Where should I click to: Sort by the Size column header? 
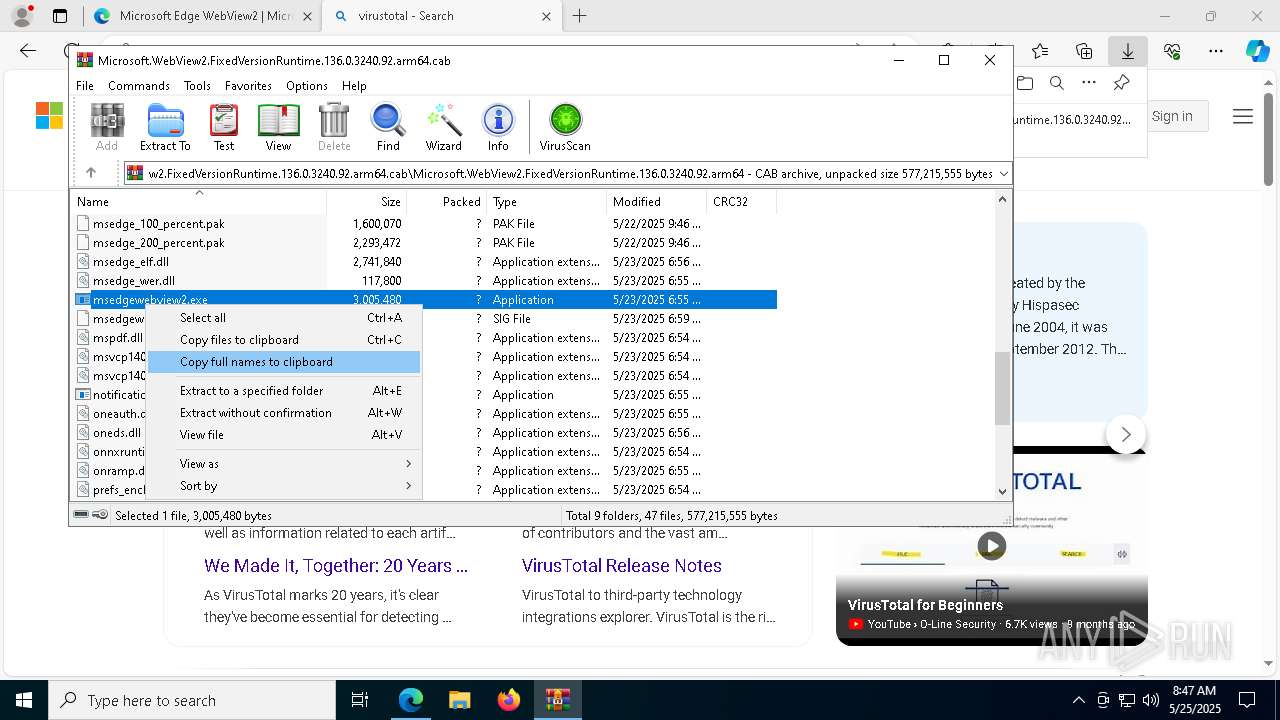coord(366,202)
